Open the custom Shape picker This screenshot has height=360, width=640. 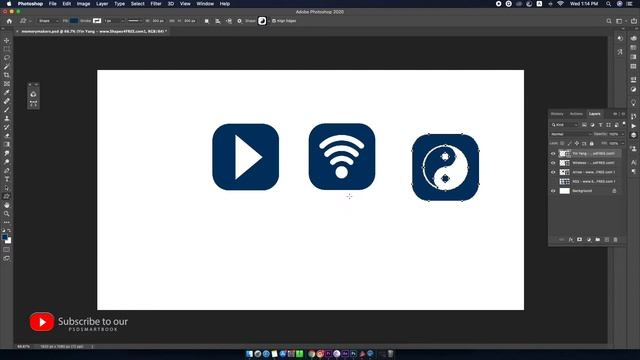[262, 21]
